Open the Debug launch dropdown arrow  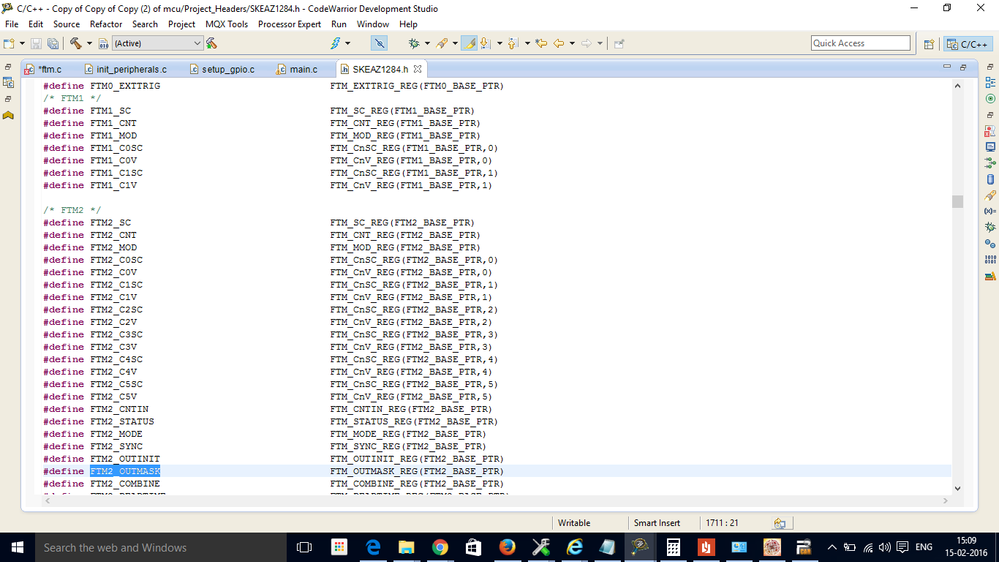tap(427, 43)
